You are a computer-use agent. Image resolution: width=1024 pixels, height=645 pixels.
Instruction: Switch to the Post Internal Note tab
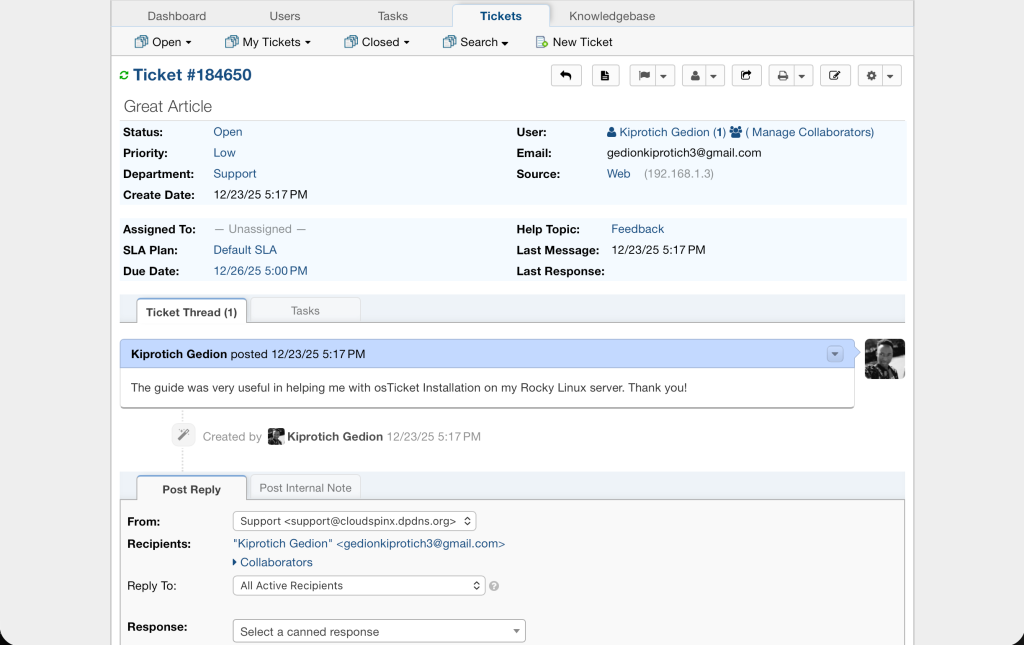305,487
